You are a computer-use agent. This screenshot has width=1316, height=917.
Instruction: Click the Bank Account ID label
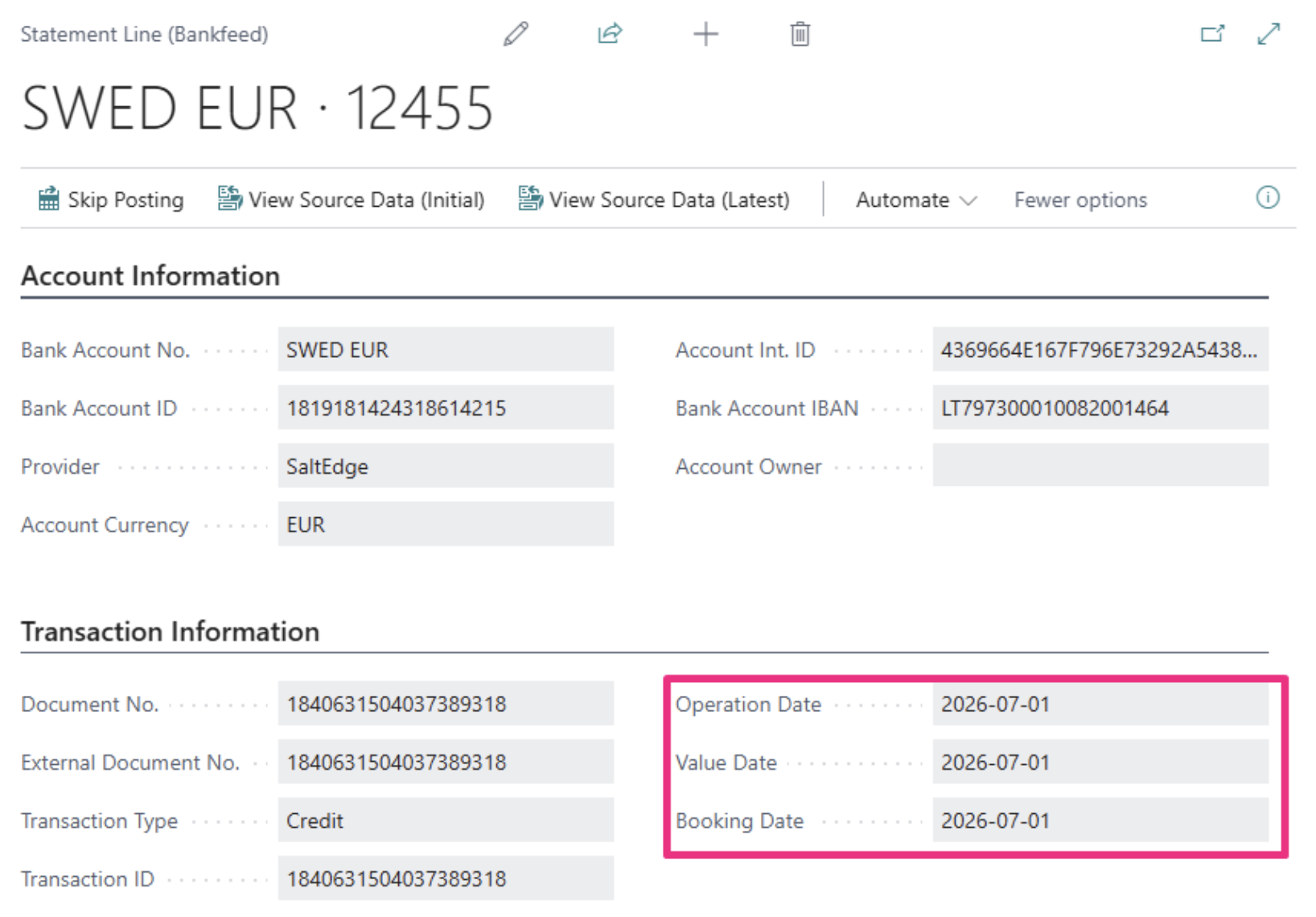click(99, 409)
